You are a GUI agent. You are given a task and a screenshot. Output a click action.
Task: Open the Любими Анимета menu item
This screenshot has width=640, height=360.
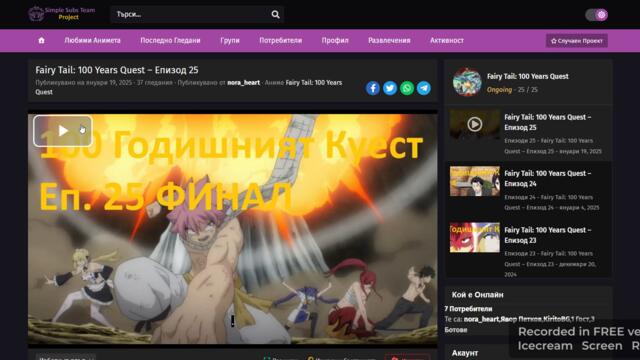[x=93, y=40]
